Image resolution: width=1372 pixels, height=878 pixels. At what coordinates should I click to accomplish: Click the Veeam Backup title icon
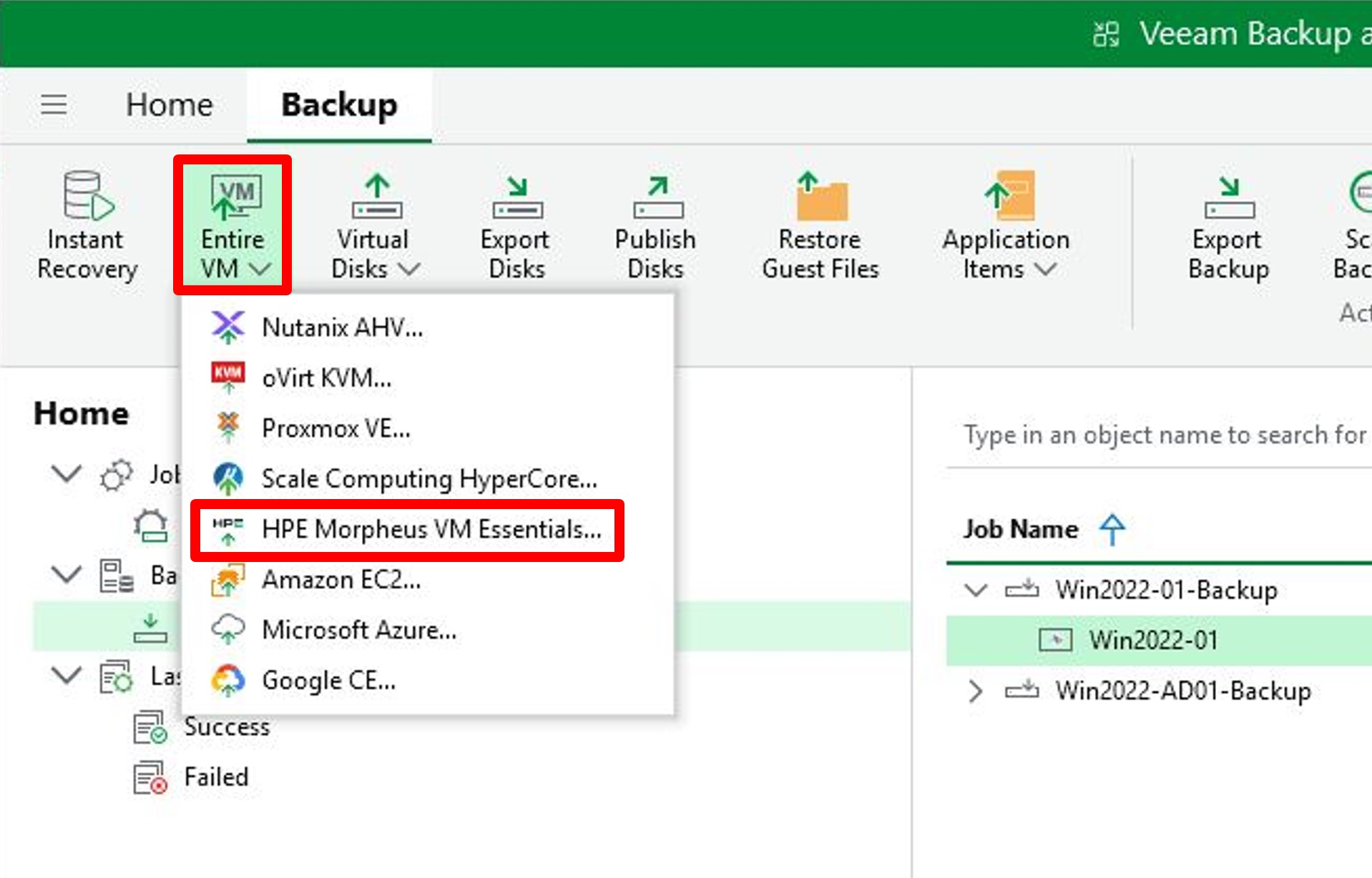[x=1106, y=34]
